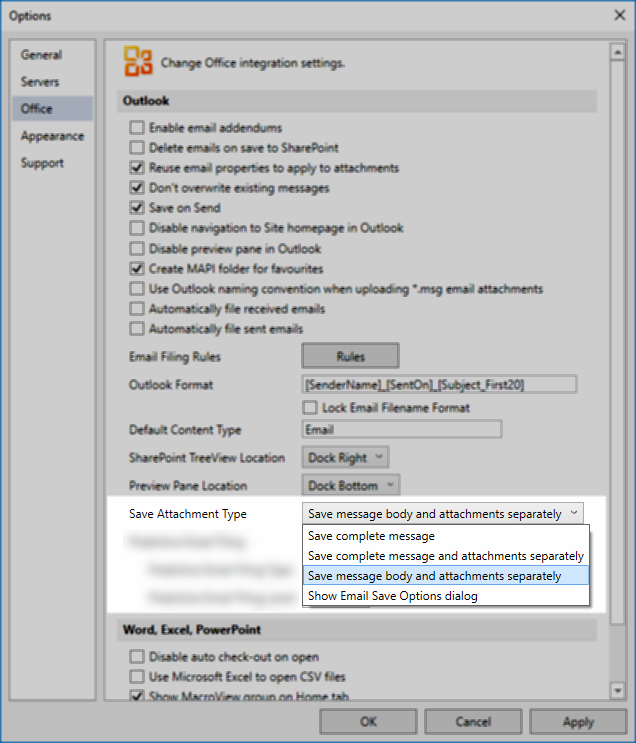636x743 pixels.
Task: Edit the Default Content Type field
Action: (x=402, y=429)
